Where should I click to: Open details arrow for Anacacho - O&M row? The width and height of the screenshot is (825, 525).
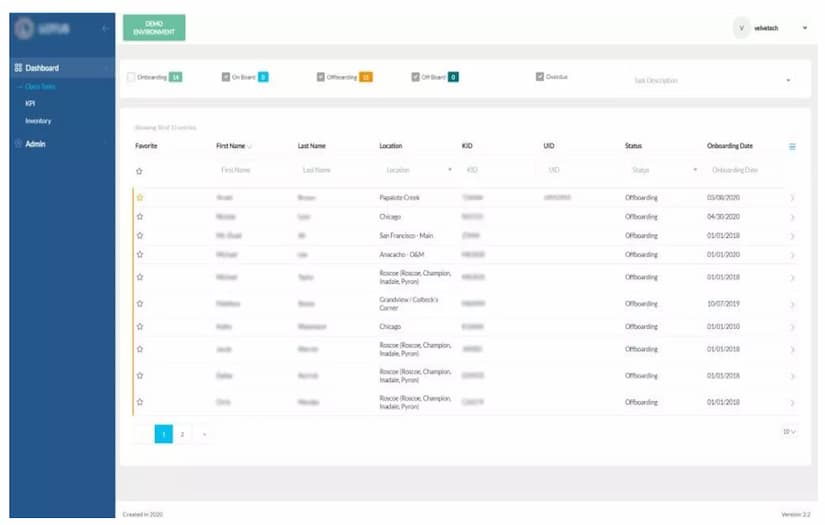coord(792,255)
